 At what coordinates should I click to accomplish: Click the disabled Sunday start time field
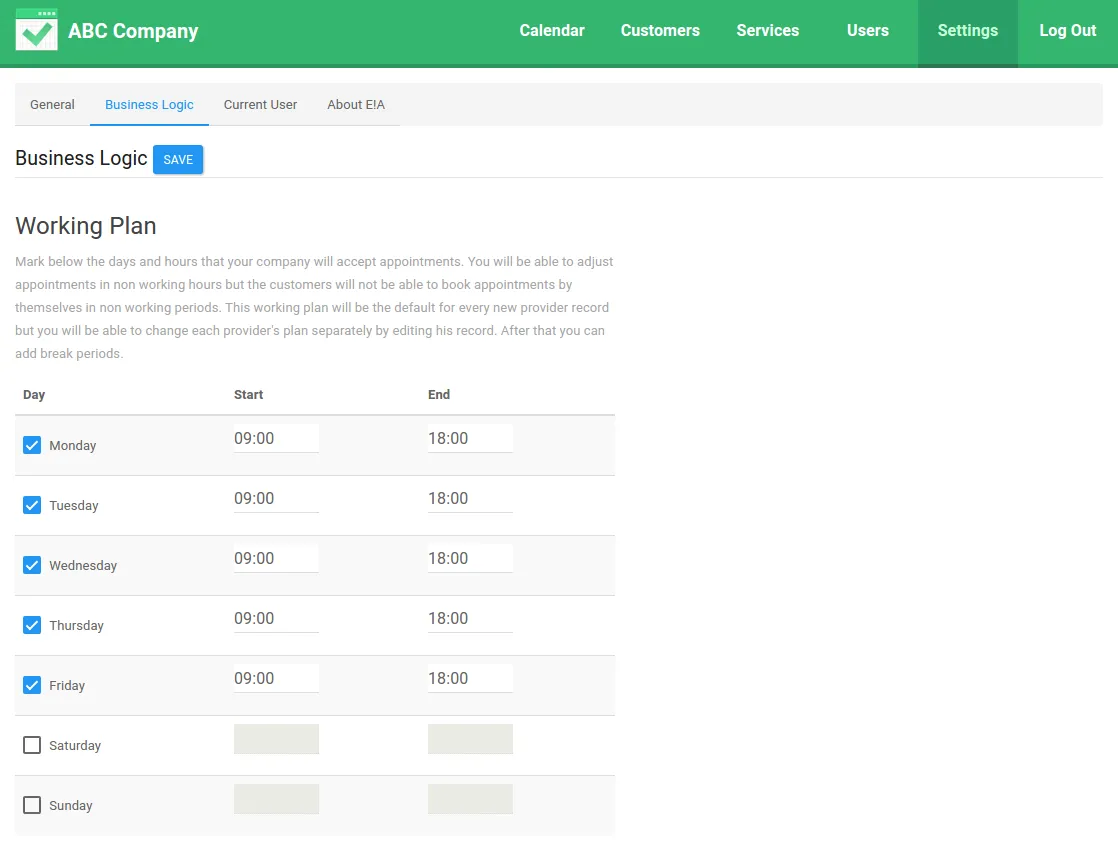(276, 799)
